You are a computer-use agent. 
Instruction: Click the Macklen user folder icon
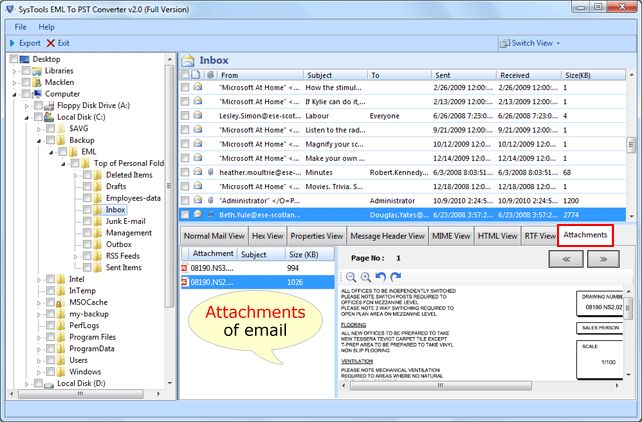(x=37, y=82)
